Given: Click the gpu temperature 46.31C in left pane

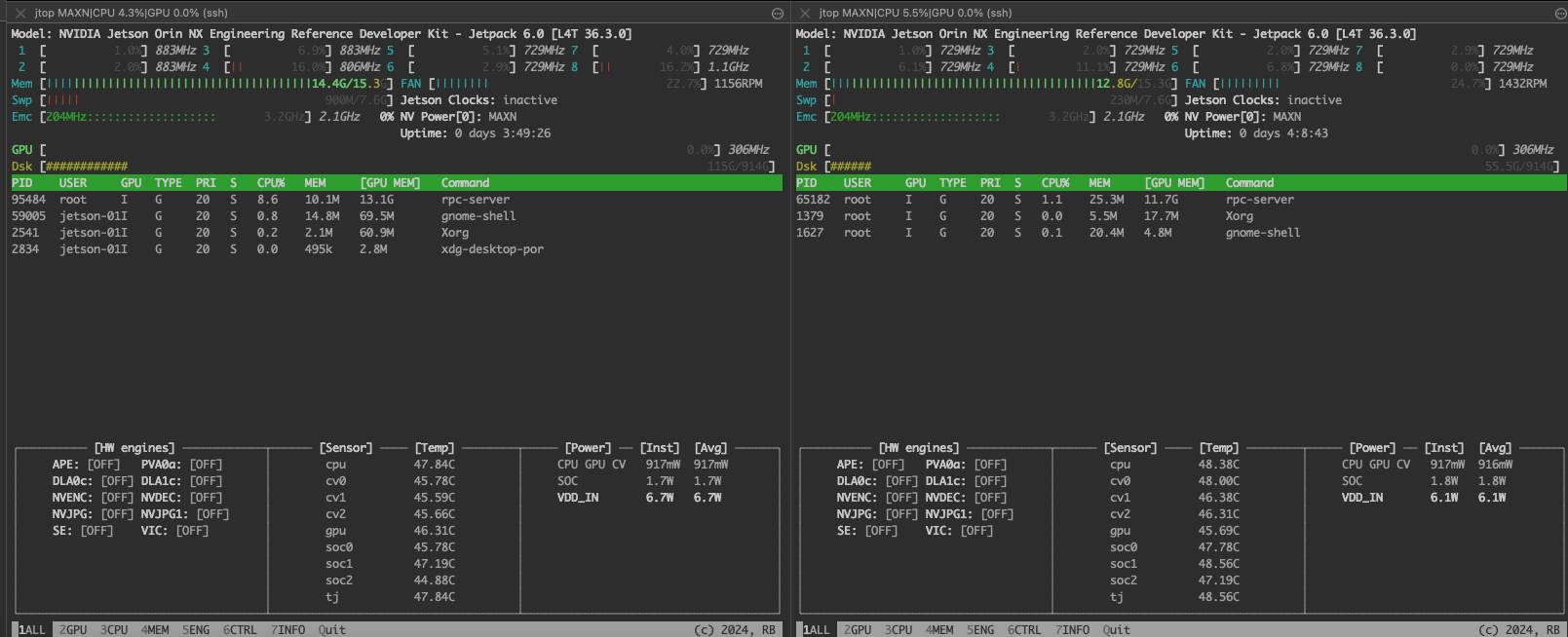Looking at the screenshot, I should click(x=434, y=531).
